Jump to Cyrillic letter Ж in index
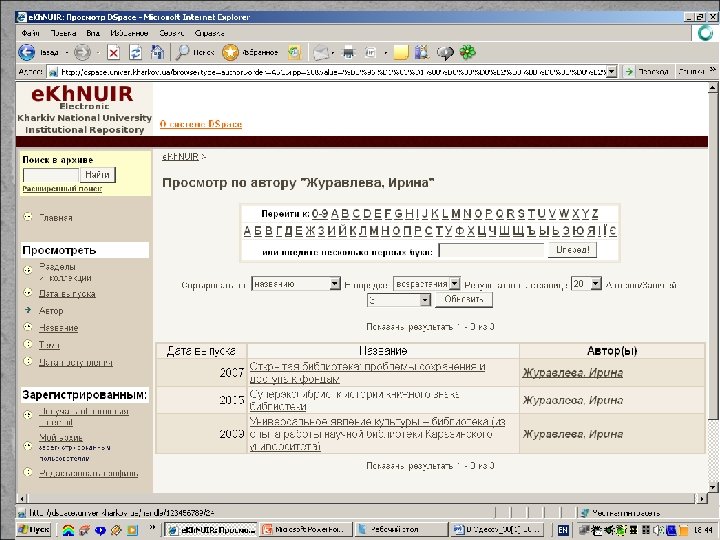Screen dimensions: 720x540 pos(310,231)
